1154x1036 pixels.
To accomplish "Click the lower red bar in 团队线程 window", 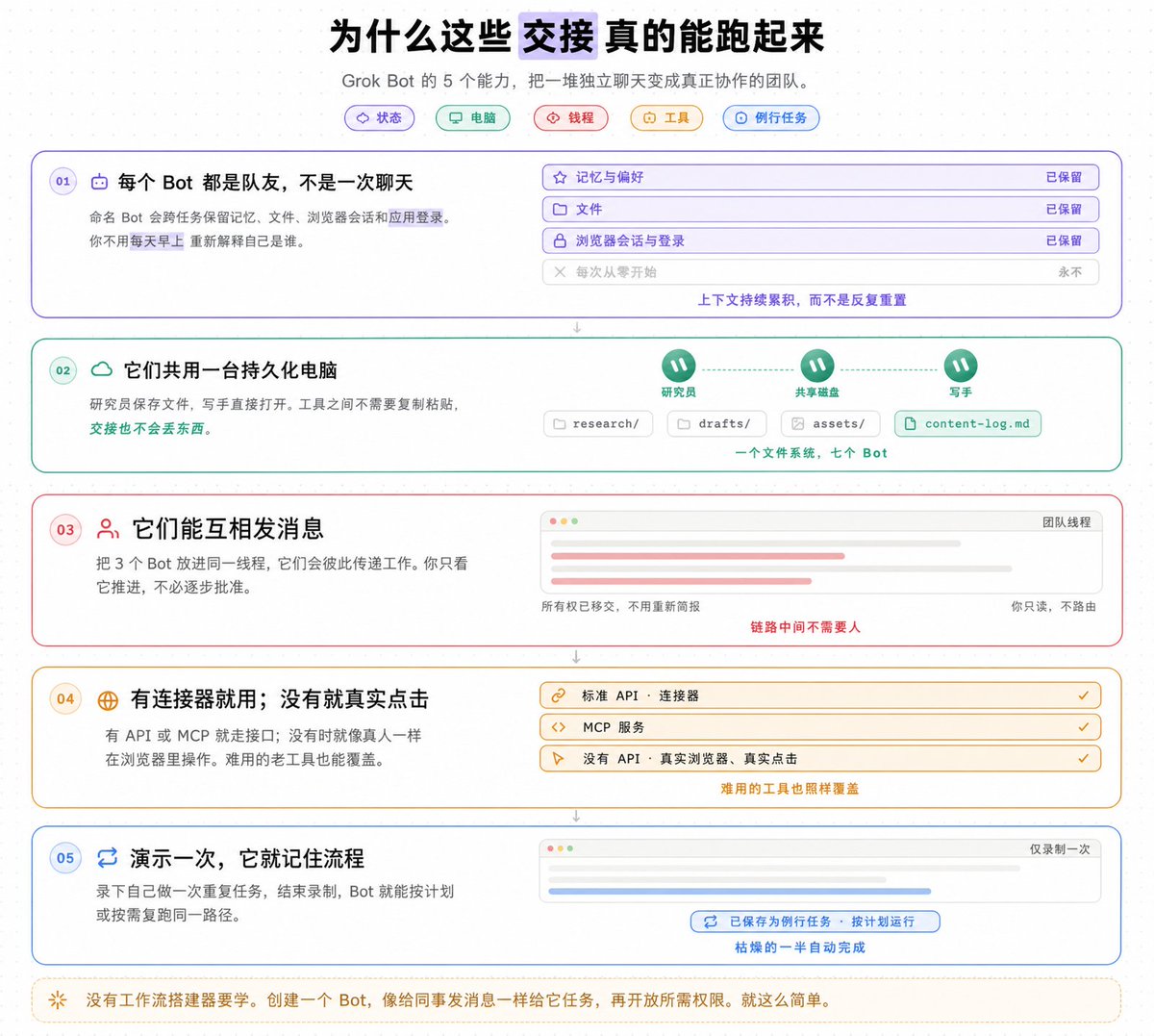I will (x=681, y=581).
